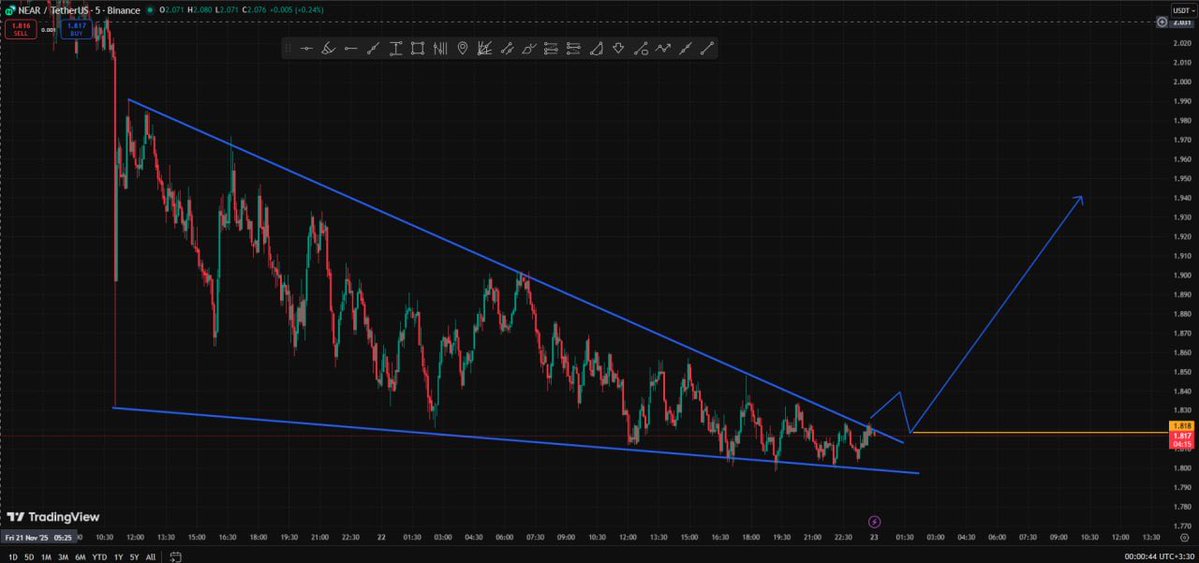Image resolution: width=1199 pixels, height=563 pixels.
Task: Set the range to 1D
Action: point(12,557)
